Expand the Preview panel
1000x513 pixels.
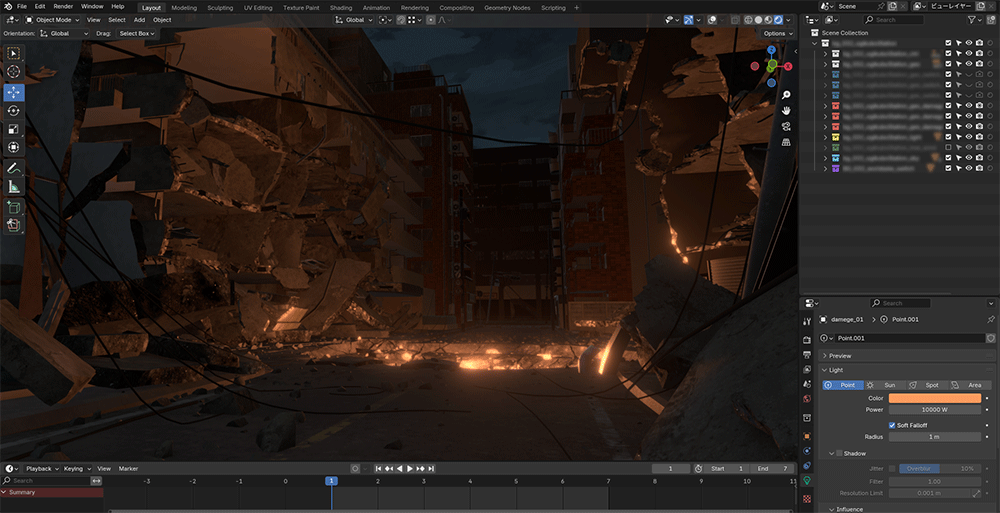click(840, 355)
